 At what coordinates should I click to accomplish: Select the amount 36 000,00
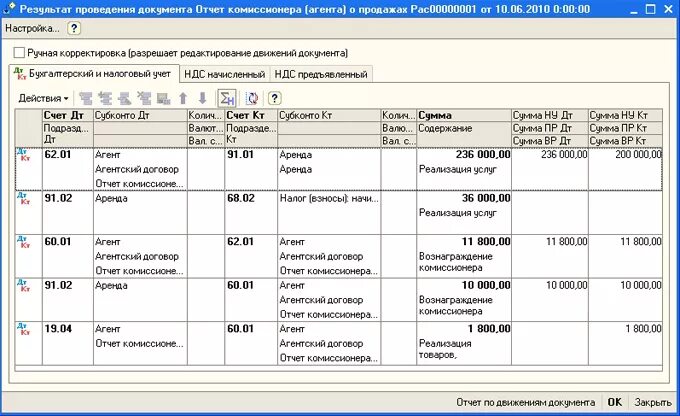(486, 198)
